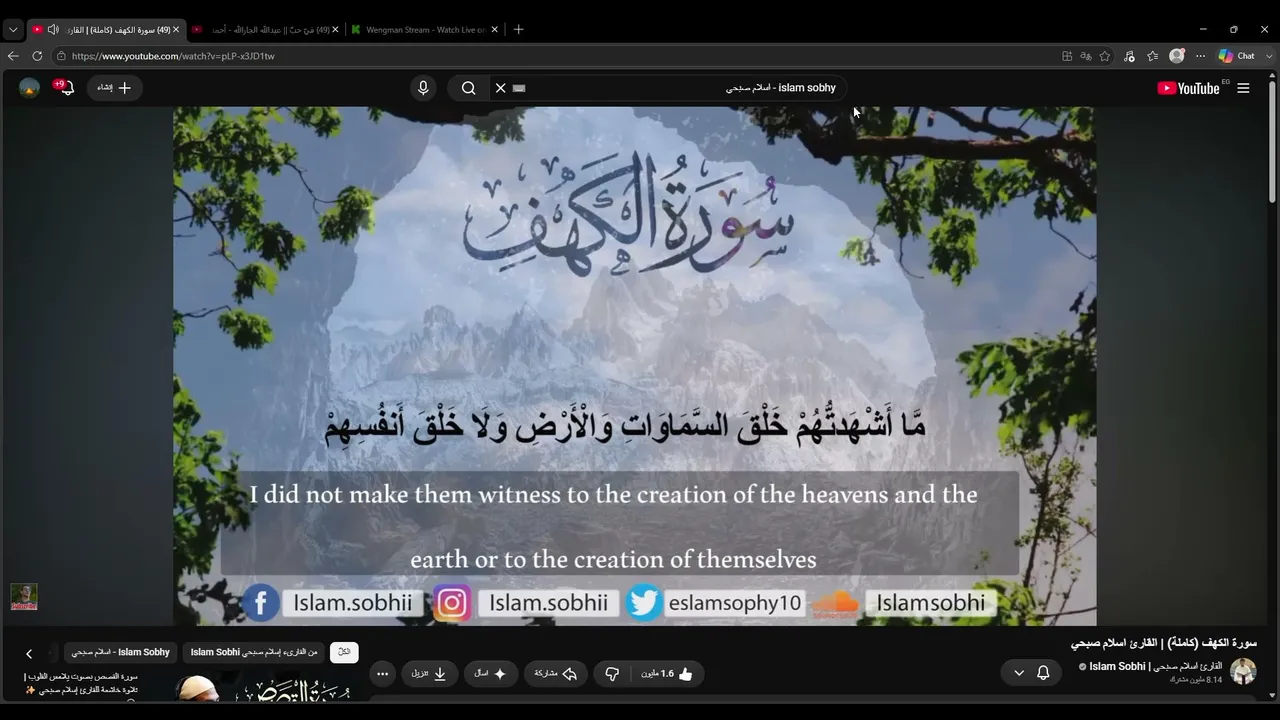This screenshot has height=720, width=1280.
Task: Open the browser three-dot settings menu
Action: pyautogui.click(x=1200, y=56)
